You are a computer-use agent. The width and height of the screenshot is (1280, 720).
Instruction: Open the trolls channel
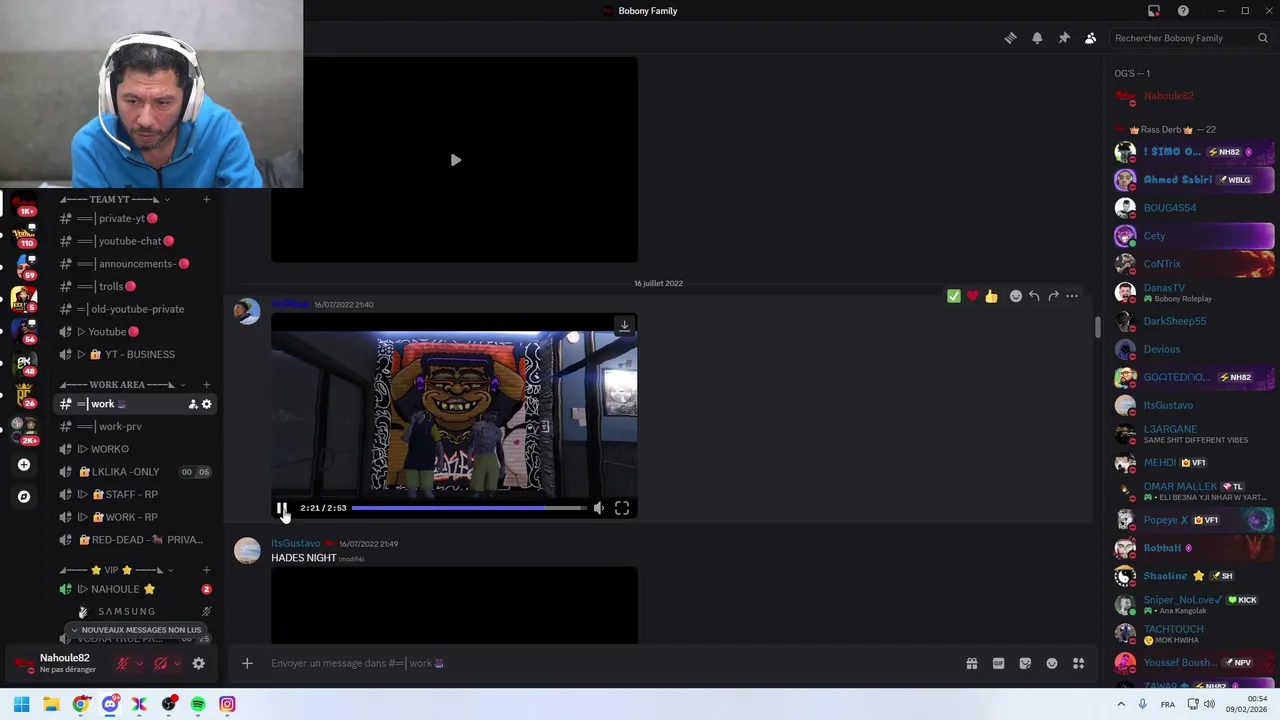click(134, 287)
